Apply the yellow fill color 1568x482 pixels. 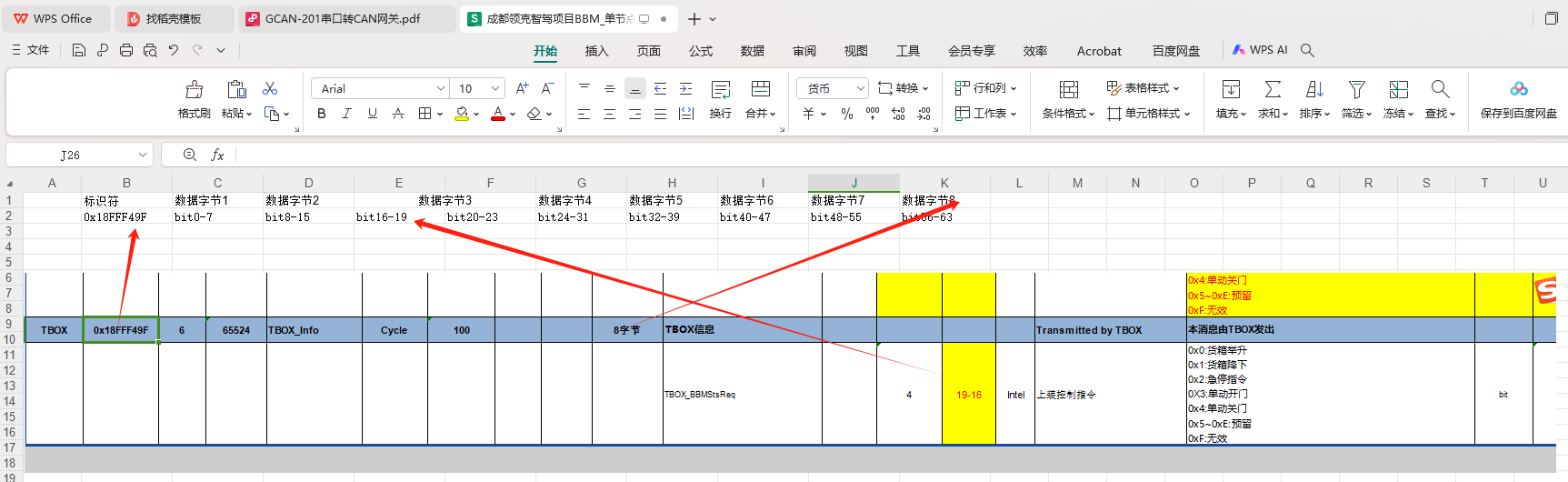(462, 114)
